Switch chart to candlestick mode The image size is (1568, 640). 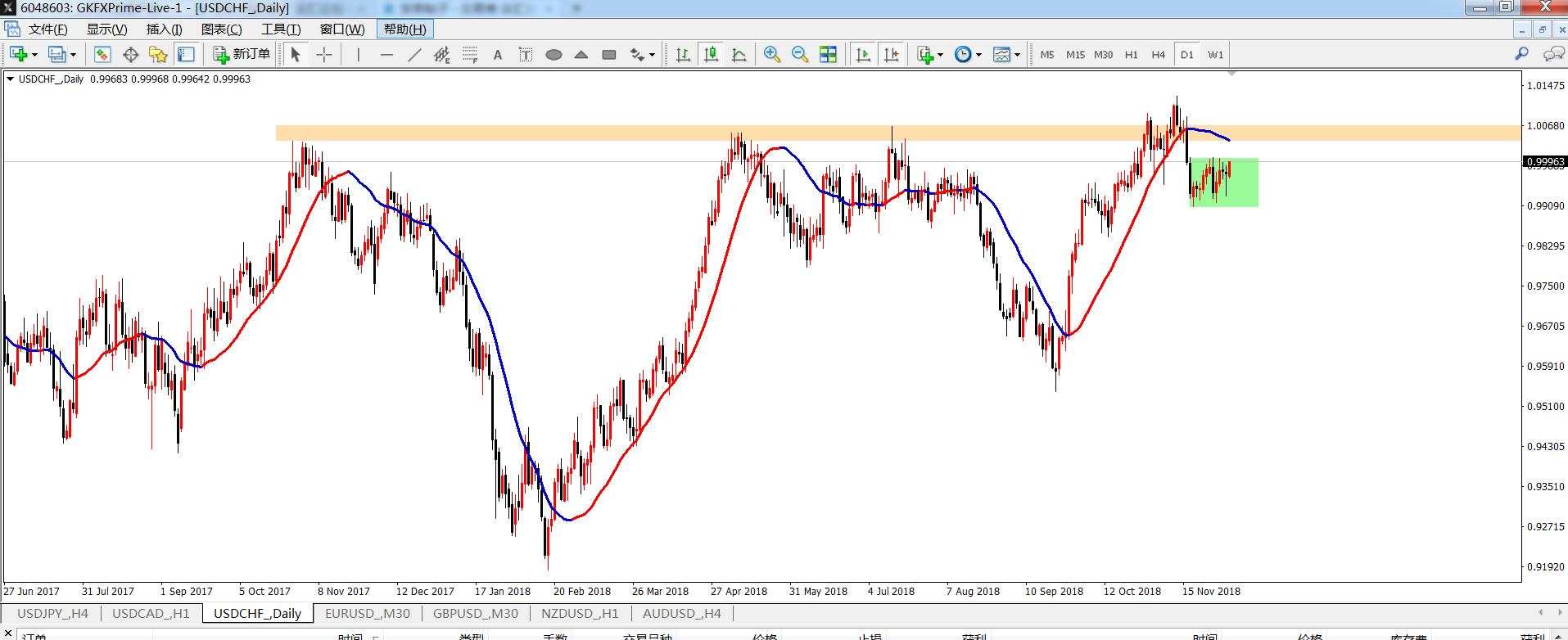(x=711, y=55)
